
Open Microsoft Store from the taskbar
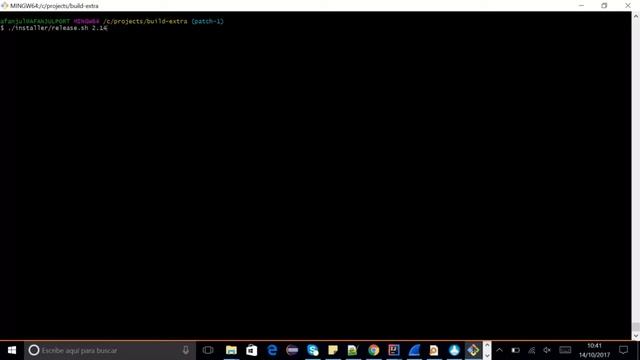click(x=251, y=350)
